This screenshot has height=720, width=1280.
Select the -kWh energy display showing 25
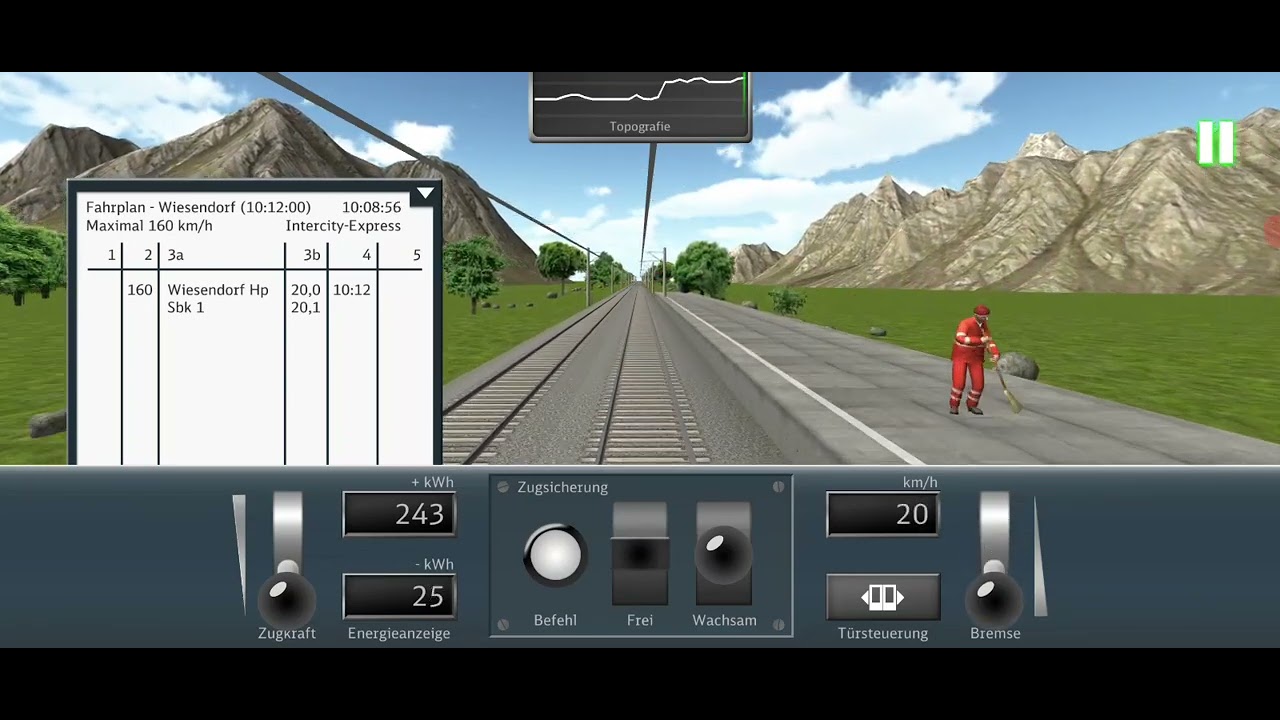pyautogui.click(x=399, y=596)
